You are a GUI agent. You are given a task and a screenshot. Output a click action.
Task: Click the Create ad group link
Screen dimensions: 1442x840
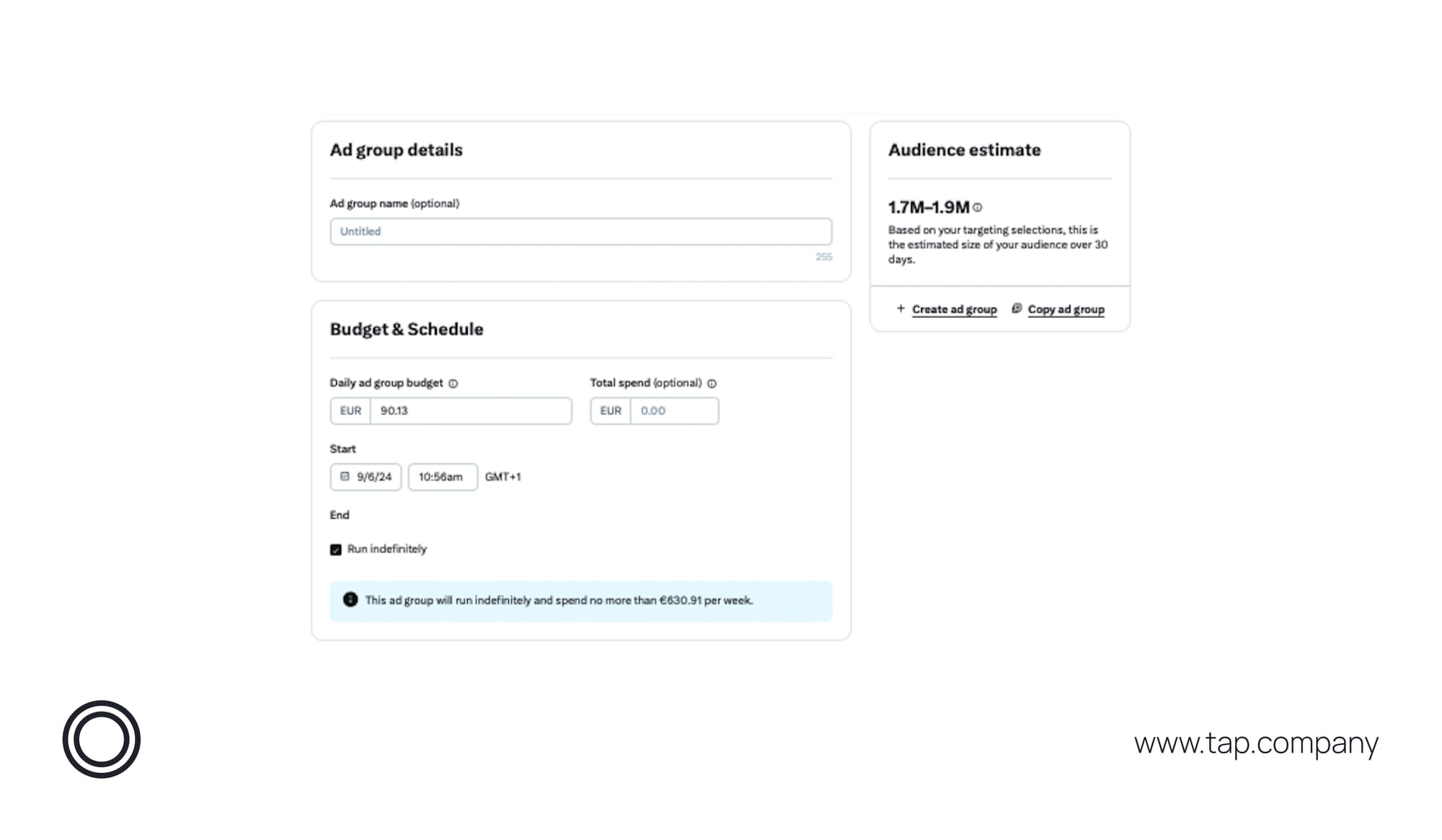coord(955,309)
